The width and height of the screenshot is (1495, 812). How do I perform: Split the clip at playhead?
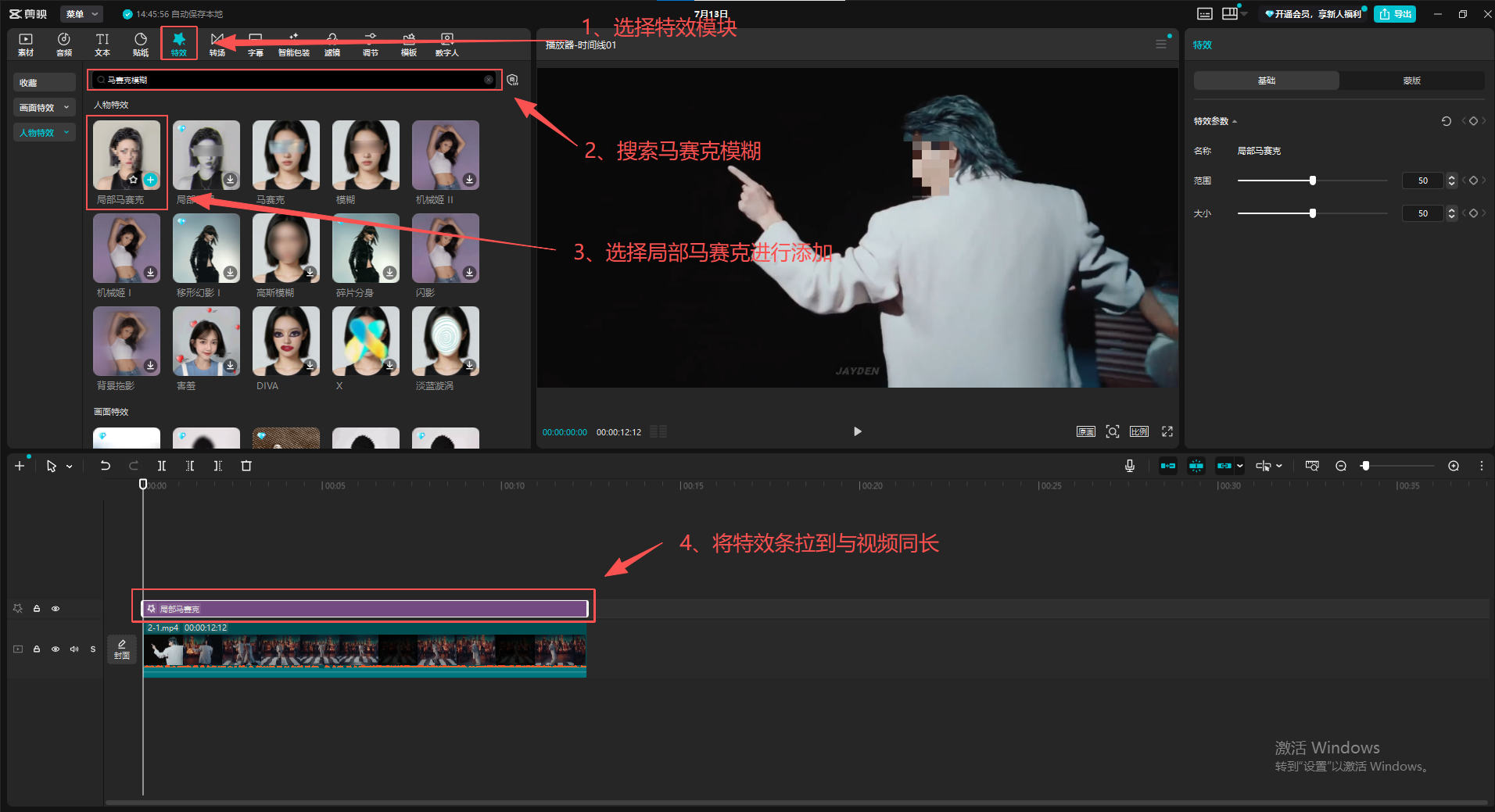[162, 466]
